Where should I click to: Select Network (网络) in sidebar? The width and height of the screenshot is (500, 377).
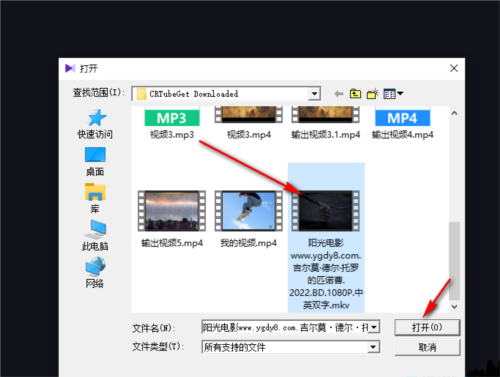[95, 273]
